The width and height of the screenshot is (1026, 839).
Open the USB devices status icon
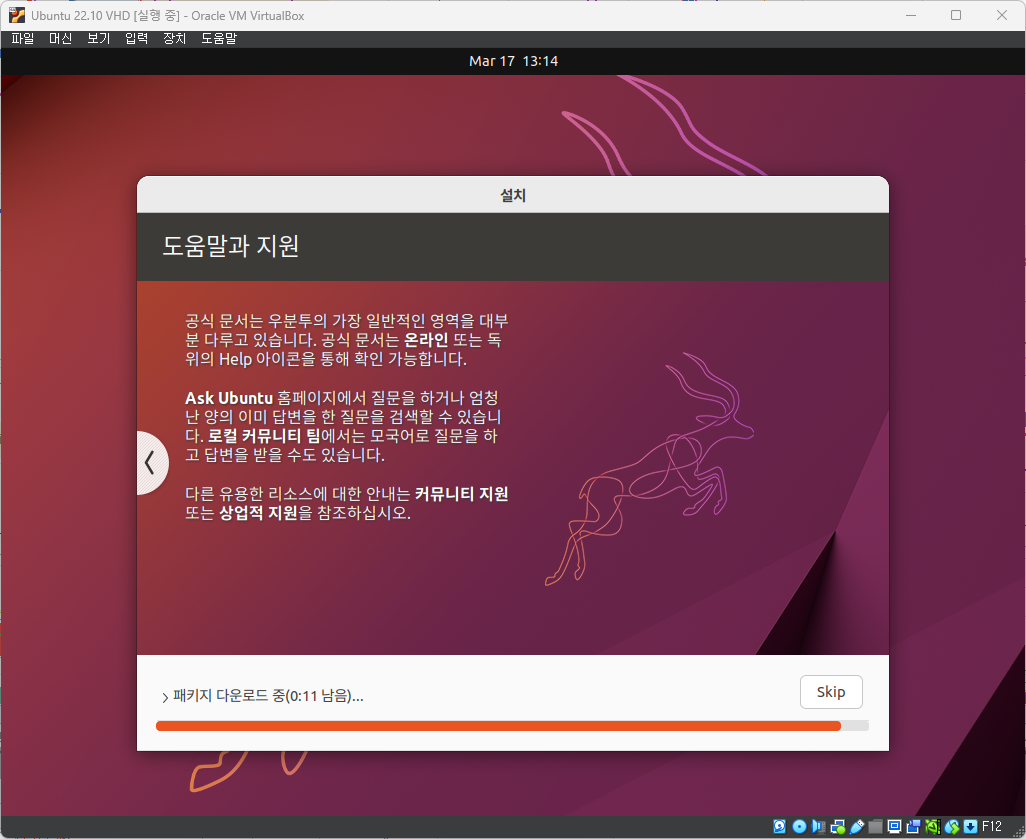click(x=856, y=827)
